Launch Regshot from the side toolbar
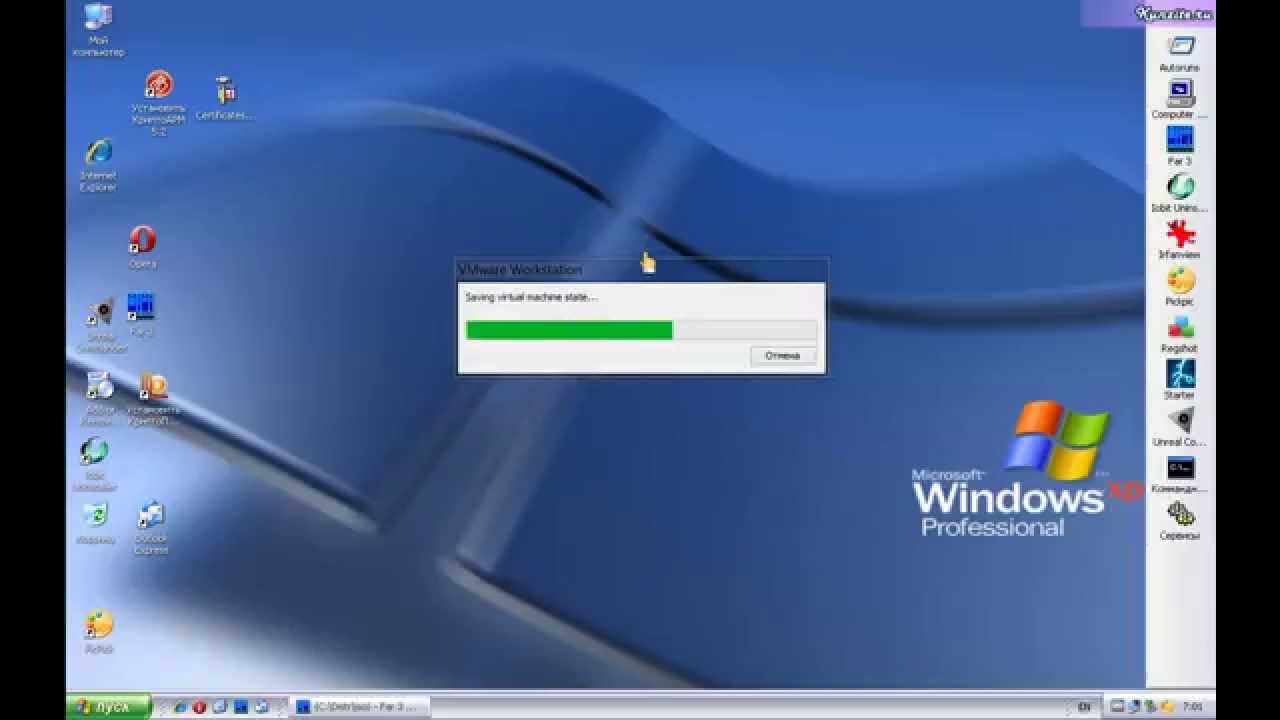1280x720 pixels. pyautogui.click(x=1180, y=334)
